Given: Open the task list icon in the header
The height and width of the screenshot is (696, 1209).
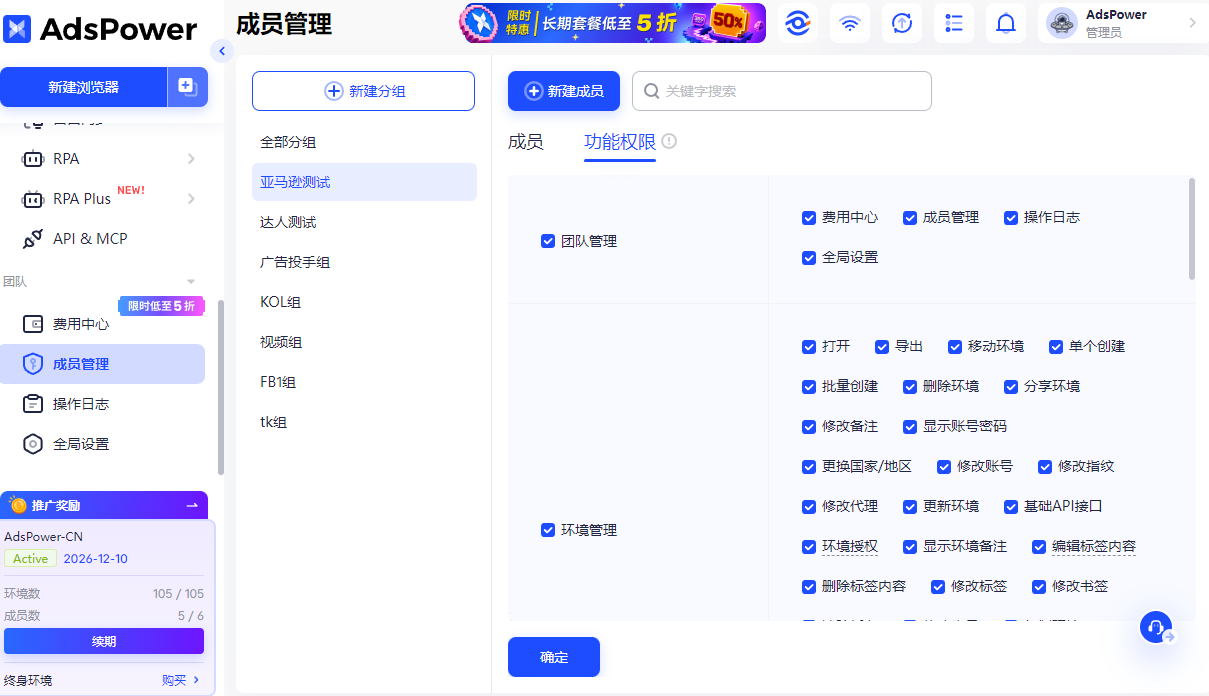Looking at the screenshot, I should click(954, 23).
